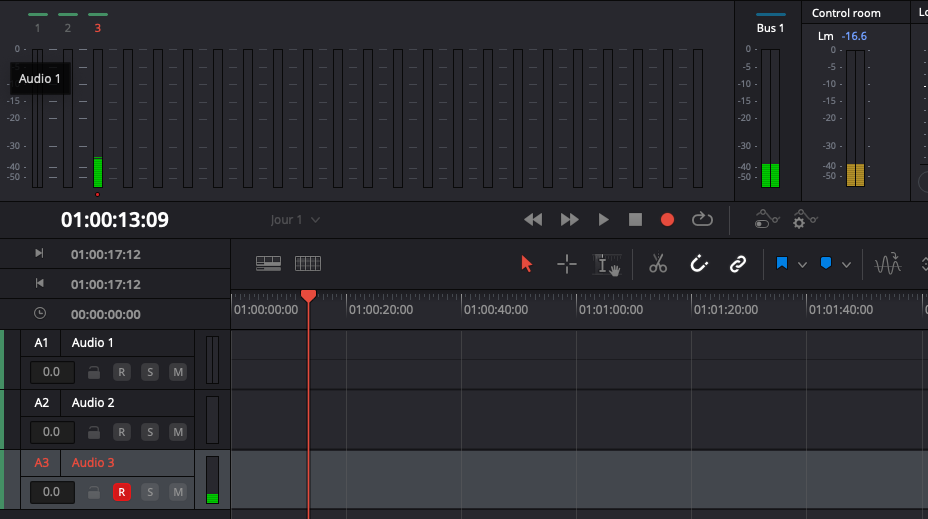928x519 pixels.
Task: Click the transient detection waveform icon
Action: (x=887, y=264)
